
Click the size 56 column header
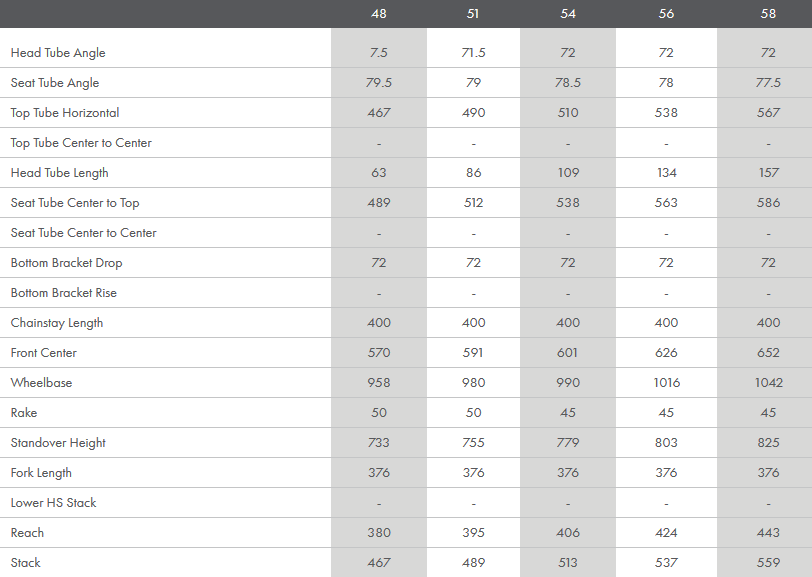tap(666, 14)
